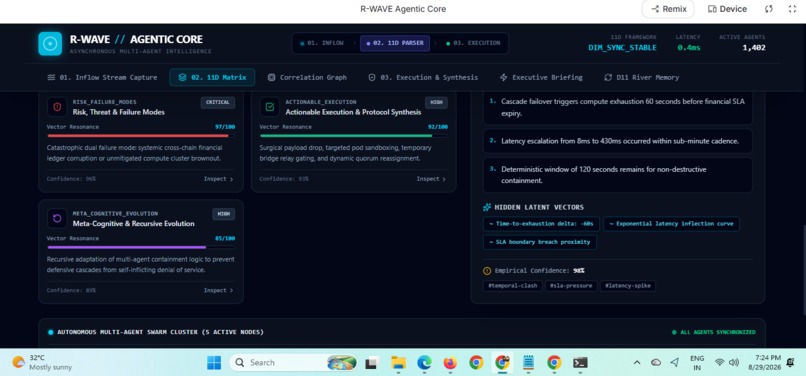Toggle fullscreen with the expand icon
This screenshot has height=376, width=806.
(x=792, y=9)
